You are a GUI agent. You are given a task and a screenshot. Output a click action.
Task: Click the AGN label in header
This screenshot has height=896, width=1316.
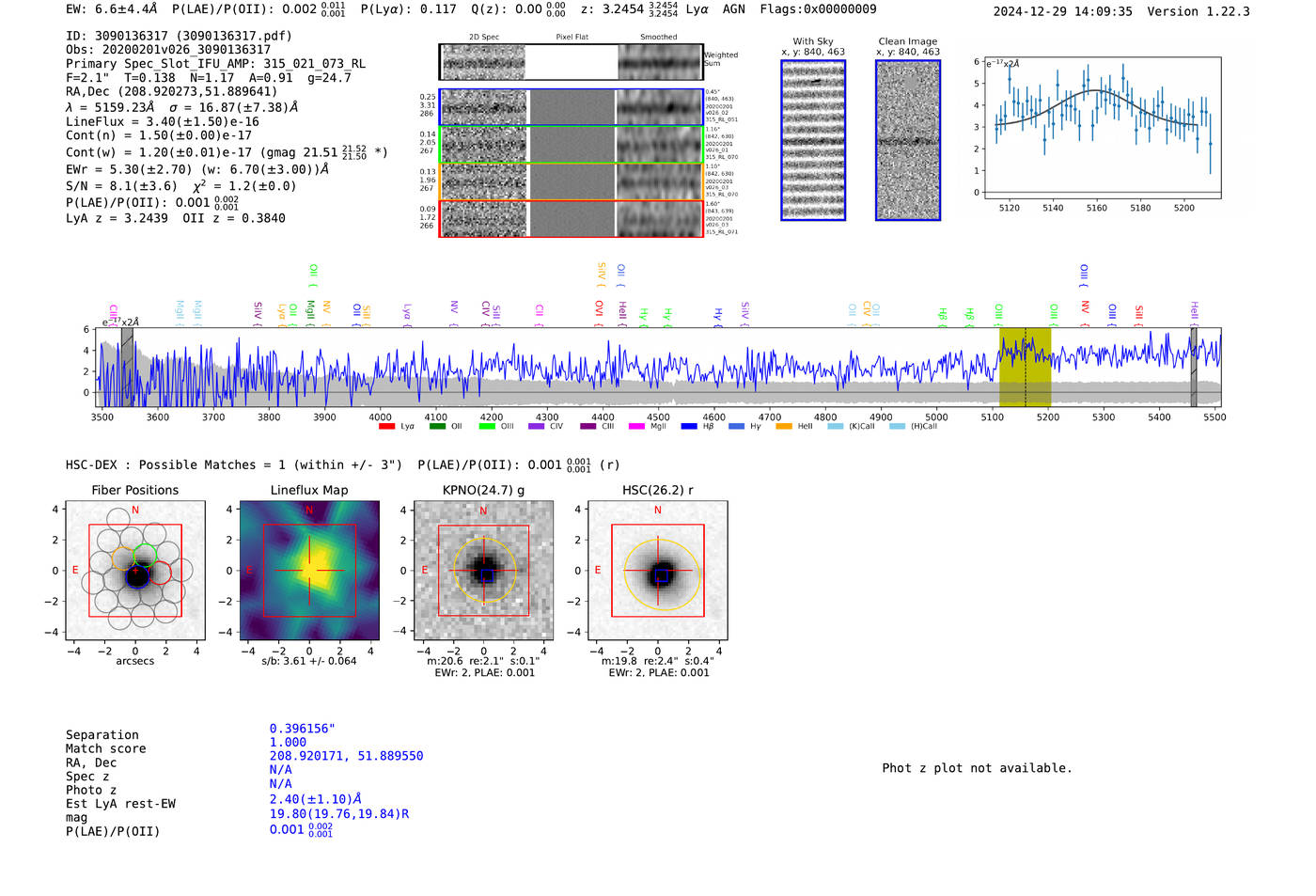point(733,9)
